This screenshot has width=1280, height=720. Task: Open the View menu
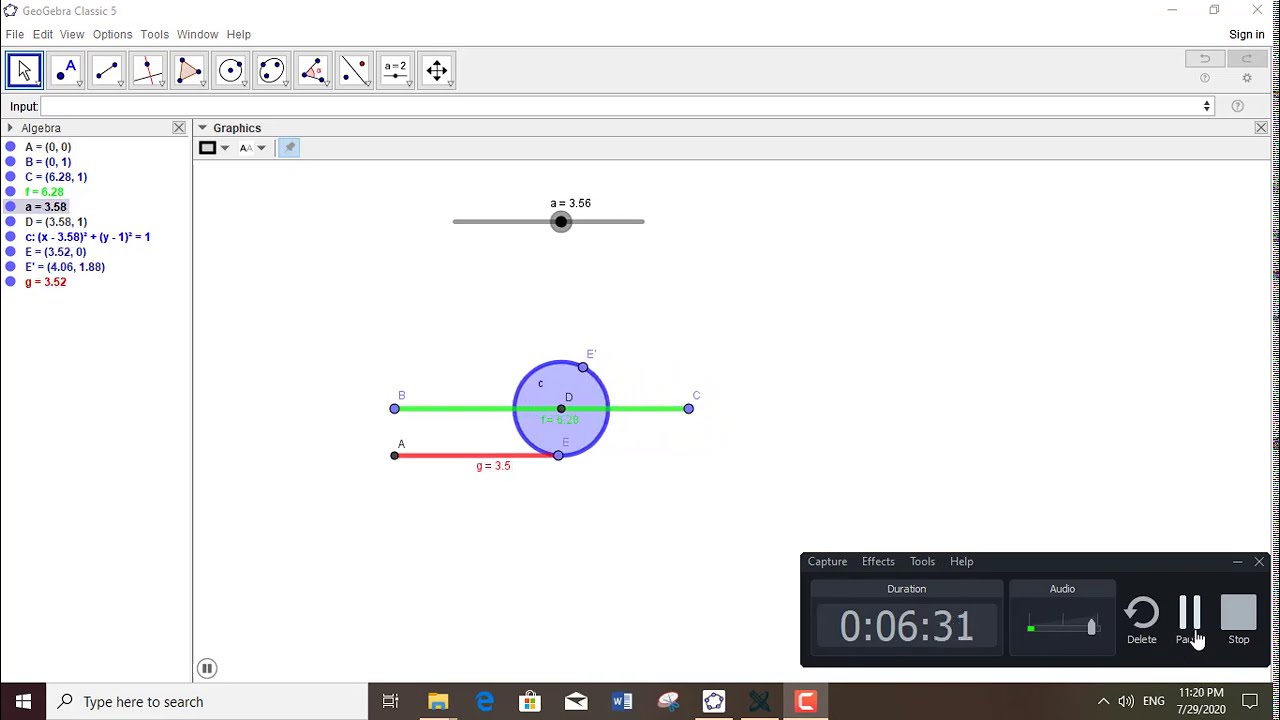[x=72, y=34]
